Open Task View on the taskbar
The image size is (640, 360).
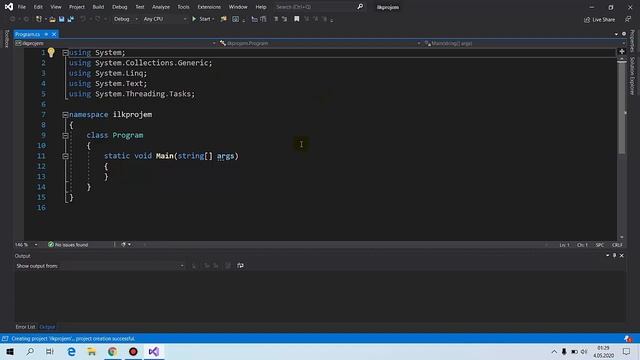tap(50, 351)
